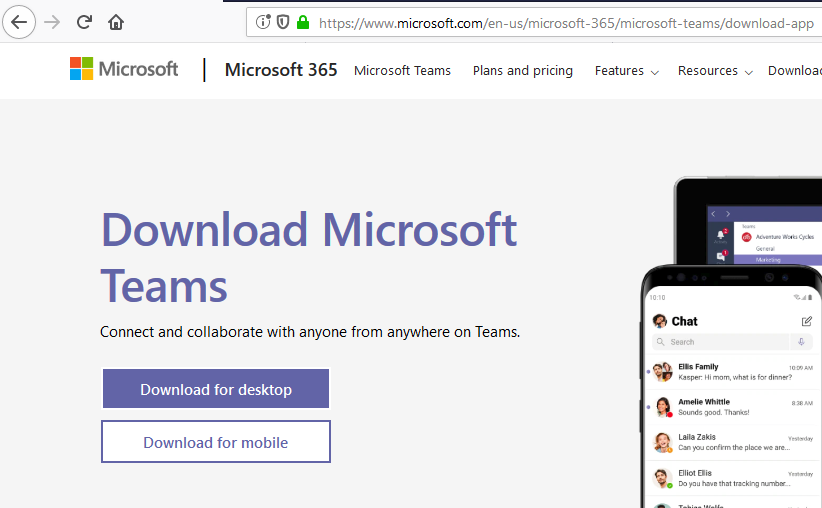Screen dimensions: 822x508
Task: Click the Search field in phone mockup
Action: point(720,342)
